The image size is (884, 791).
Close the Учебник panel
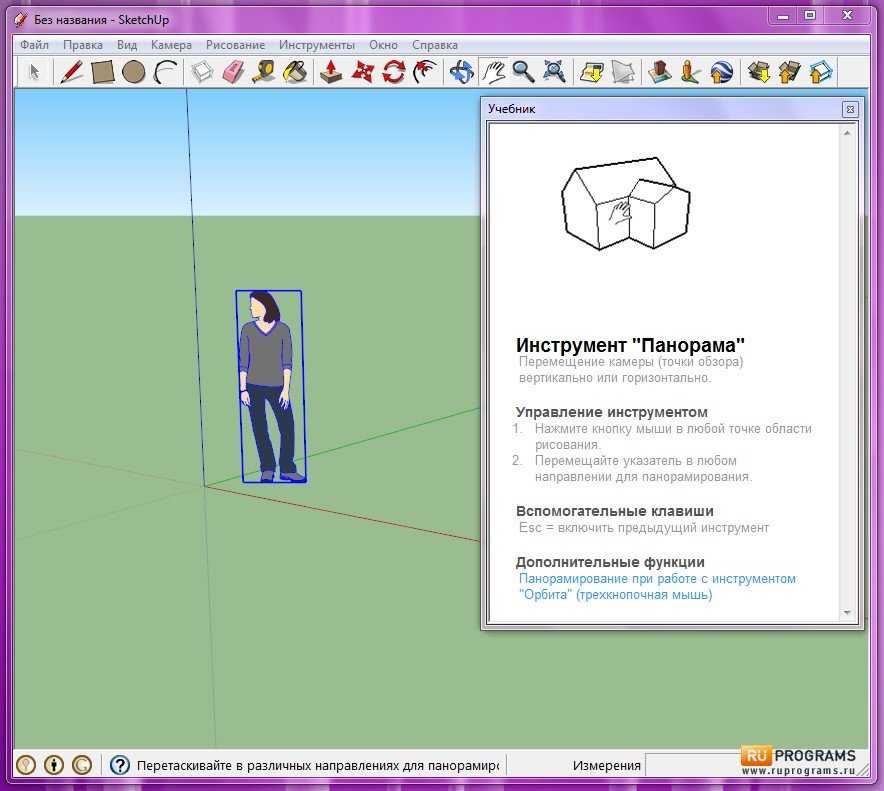tap(850, 109)
